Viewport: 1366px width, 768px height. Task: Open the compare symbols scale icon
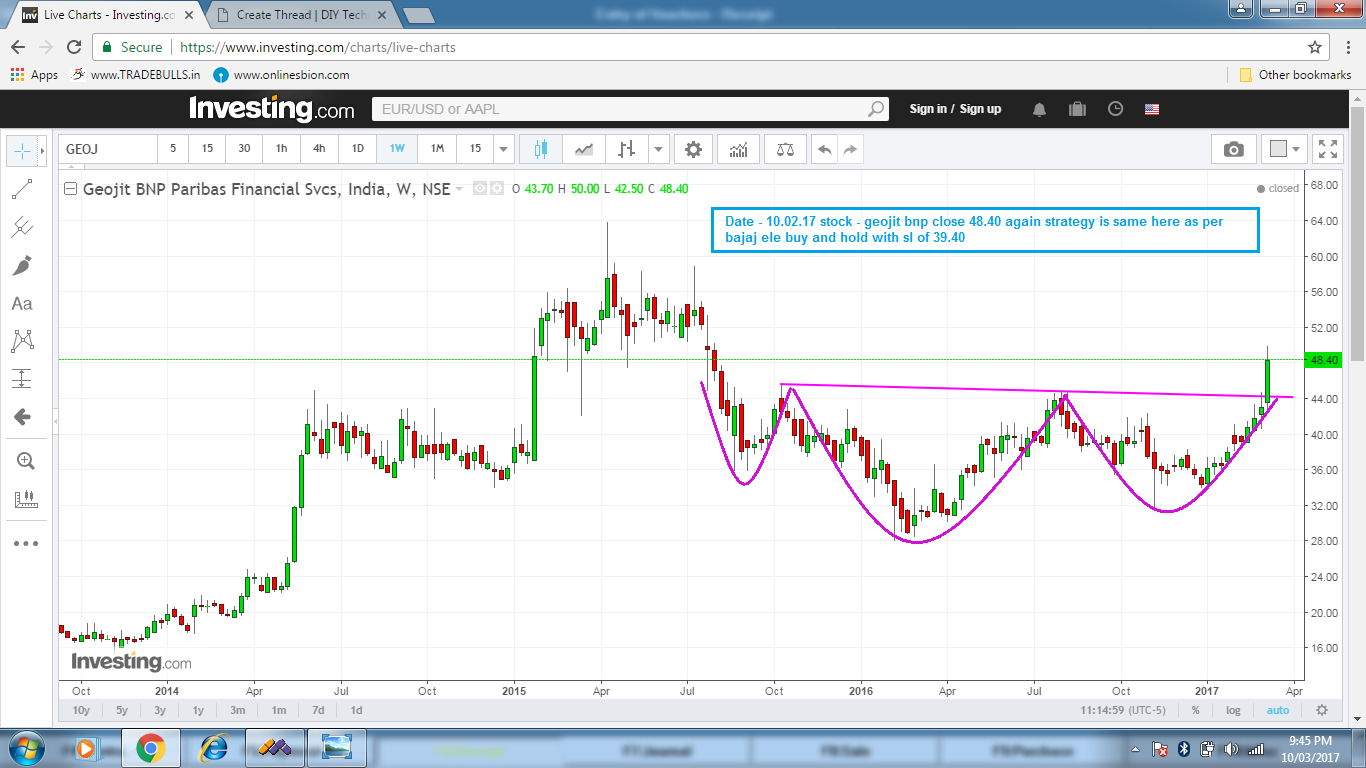[785, 149]
